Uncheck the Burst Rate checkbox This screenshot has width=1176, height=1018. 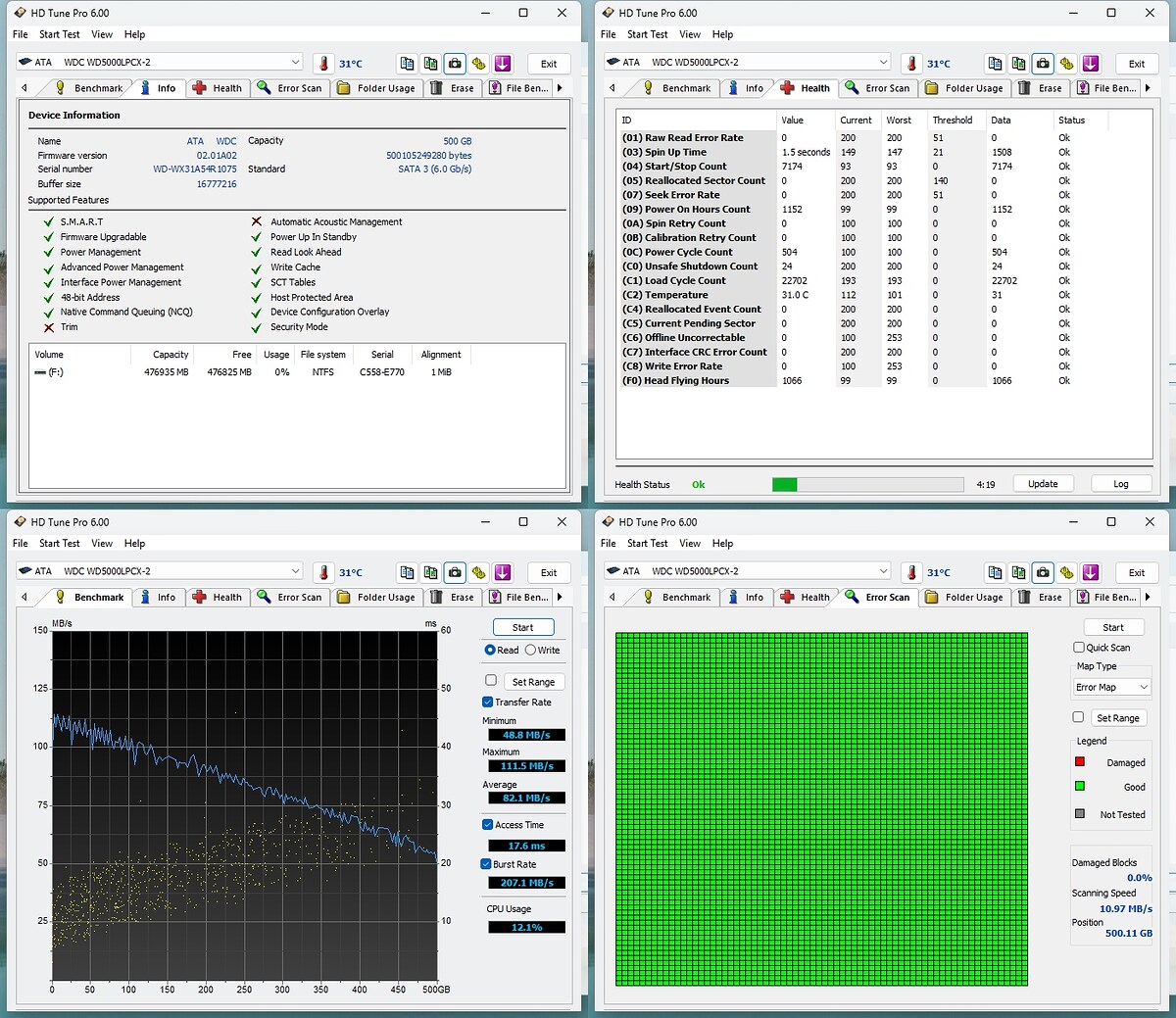[486, 863]
